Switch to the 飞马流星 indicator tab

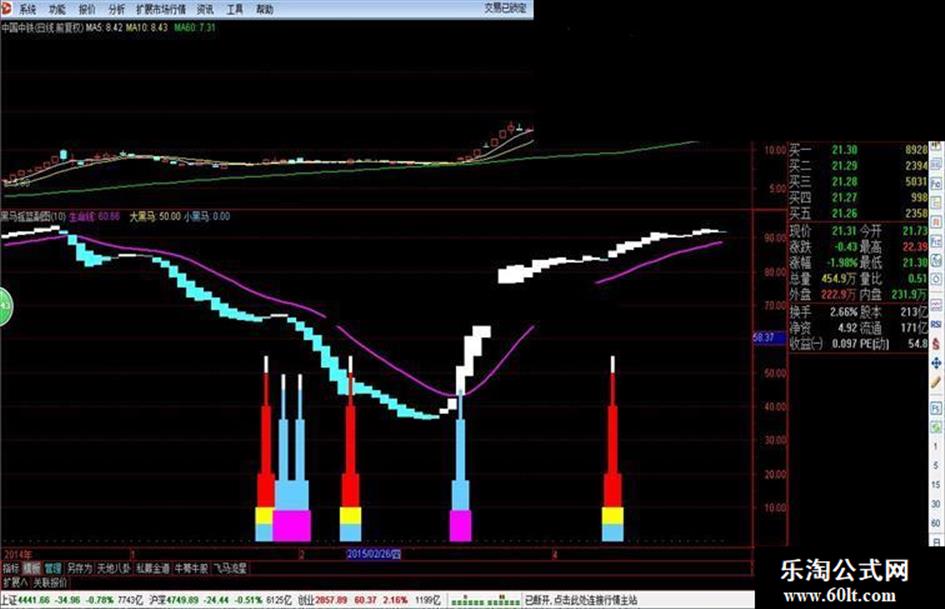tap(230, 568)
